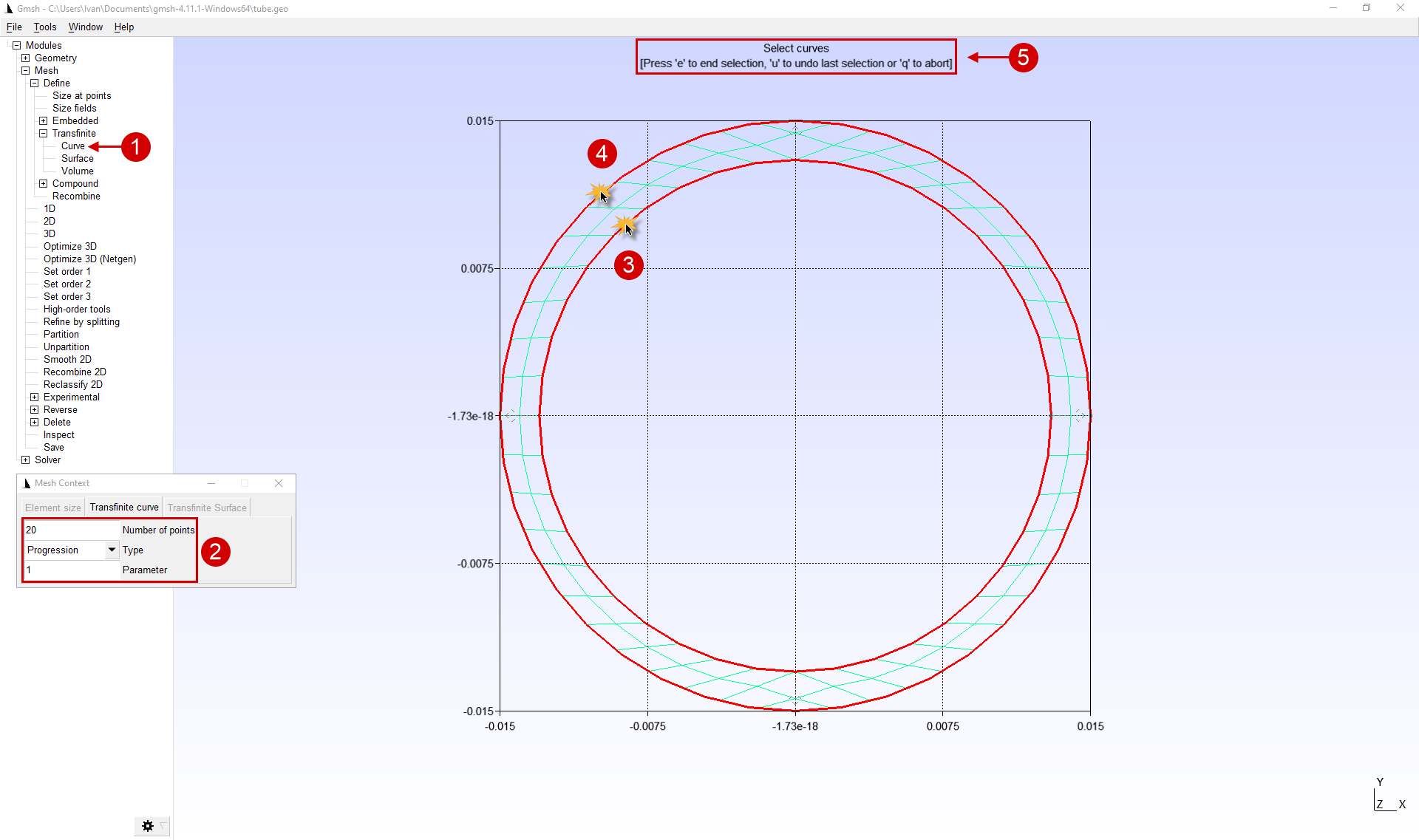This screenshot has height=840, width=1419.
Task: Click the Parameter input field
Action: 70,570
